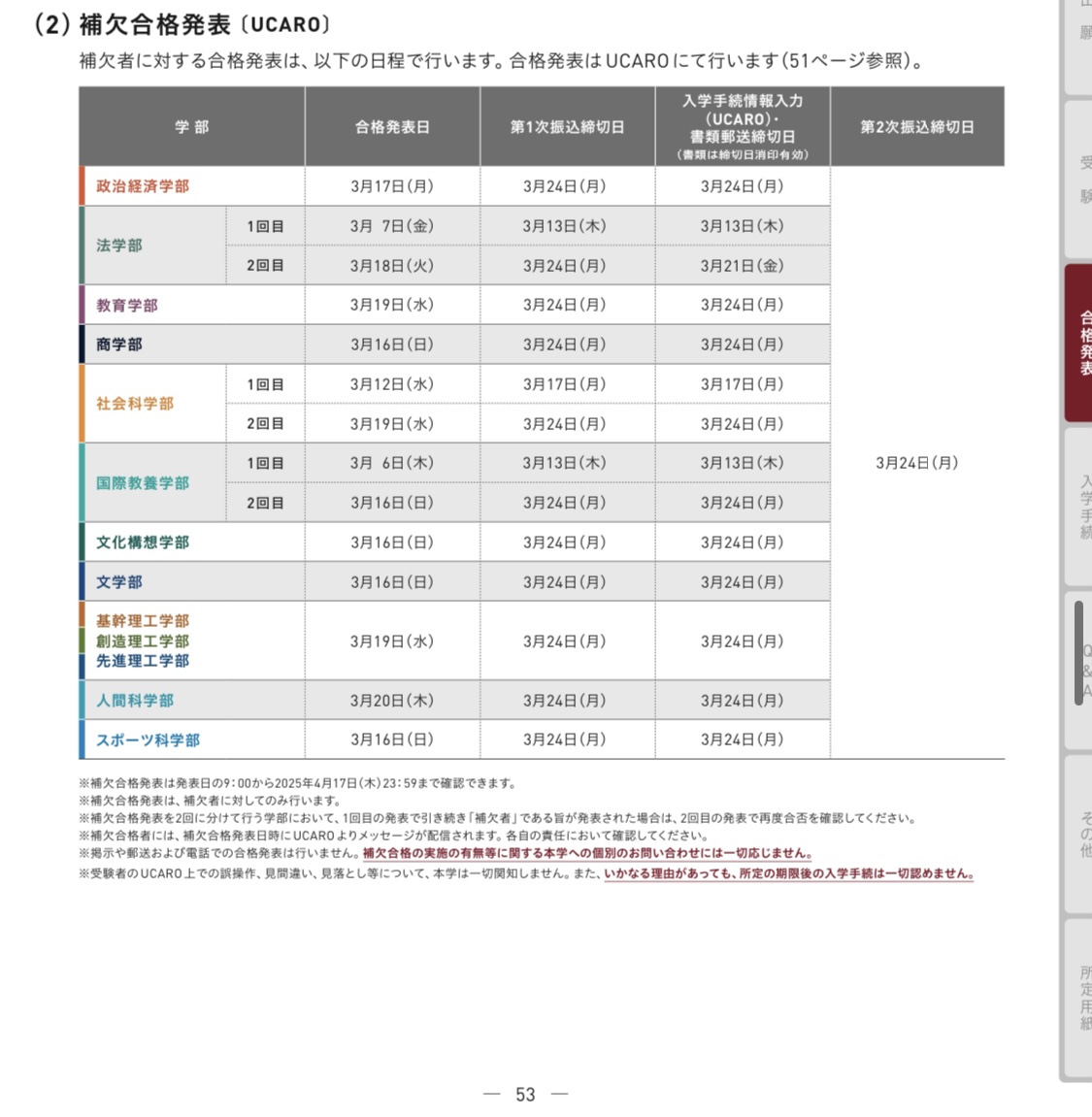Select the 第2次振込締切日 column header

[x=916, y=127]
